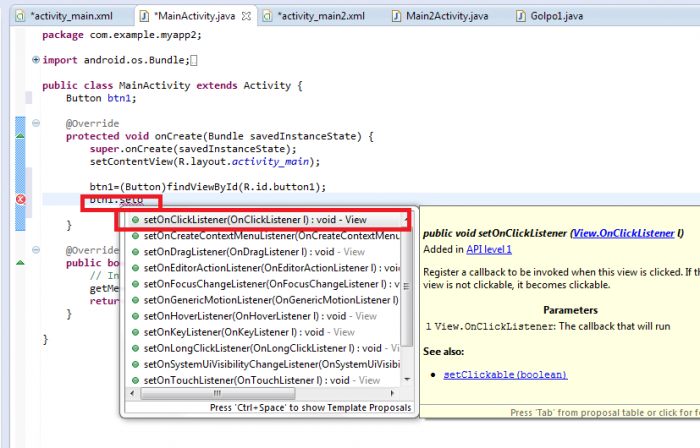Screen dimensions: 700x448
Task: Choose the setOnLongClickListener proposal
Action: point(264,348)
